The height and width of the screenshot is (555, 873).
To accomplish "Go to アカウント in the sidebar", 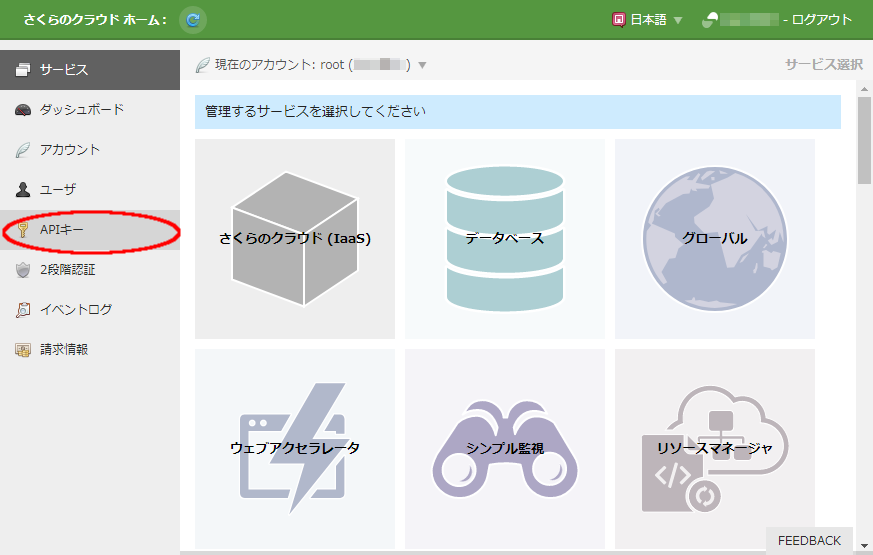I will tap(70, 150).
